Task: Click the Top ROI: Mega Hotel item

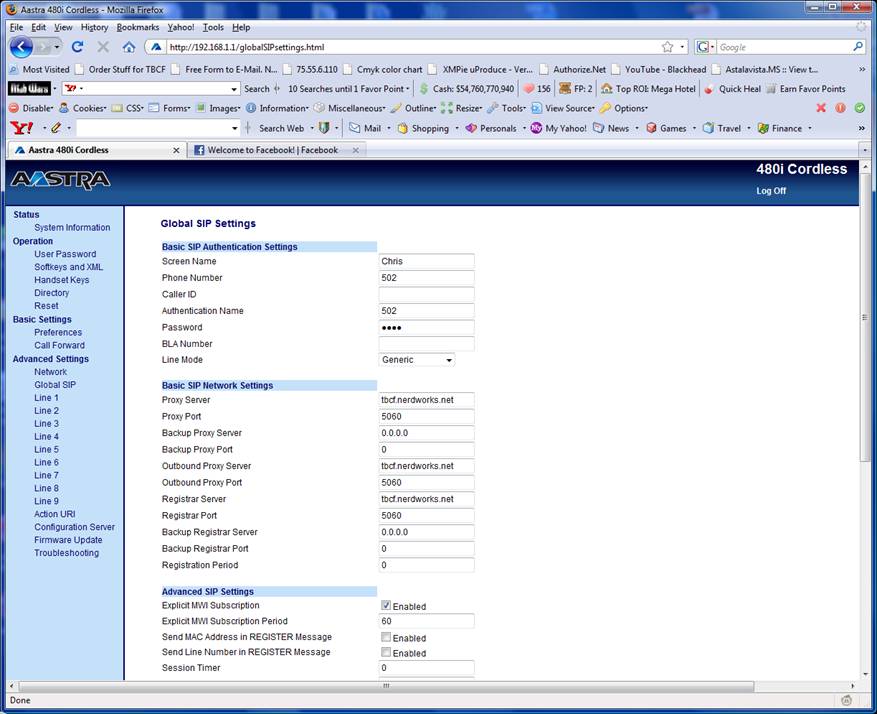Action: (x=649, y=88)
